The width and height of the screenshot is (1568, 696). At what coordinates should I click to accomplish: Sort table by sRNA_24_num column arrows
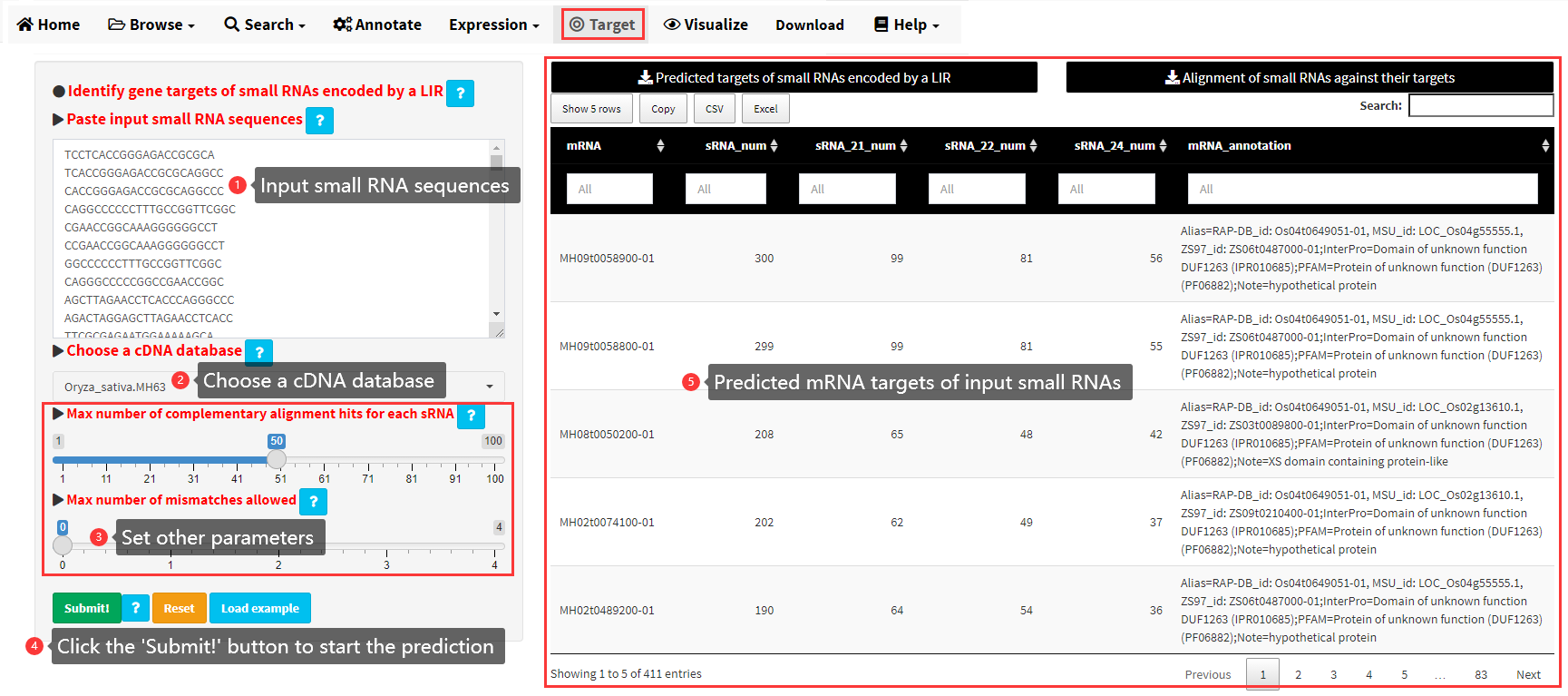click(1163, 146)
